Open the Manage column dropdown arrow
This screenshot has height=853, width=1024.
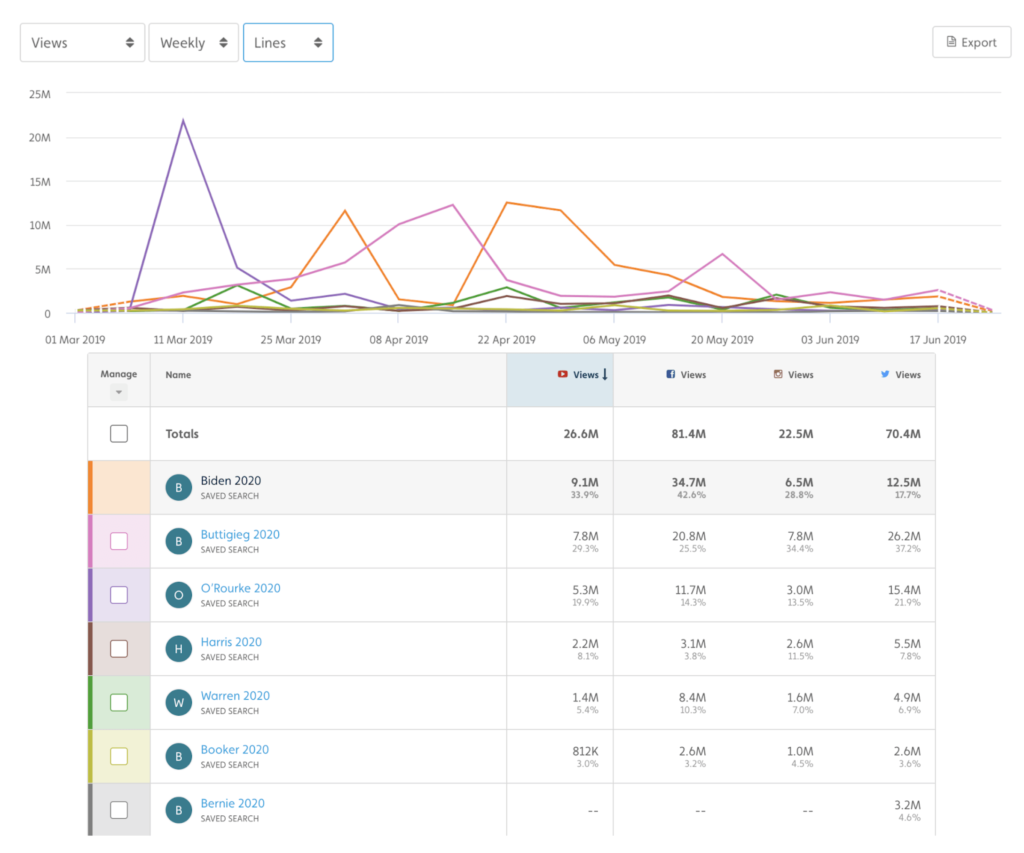pyautogui.click(x=119, y=392)
